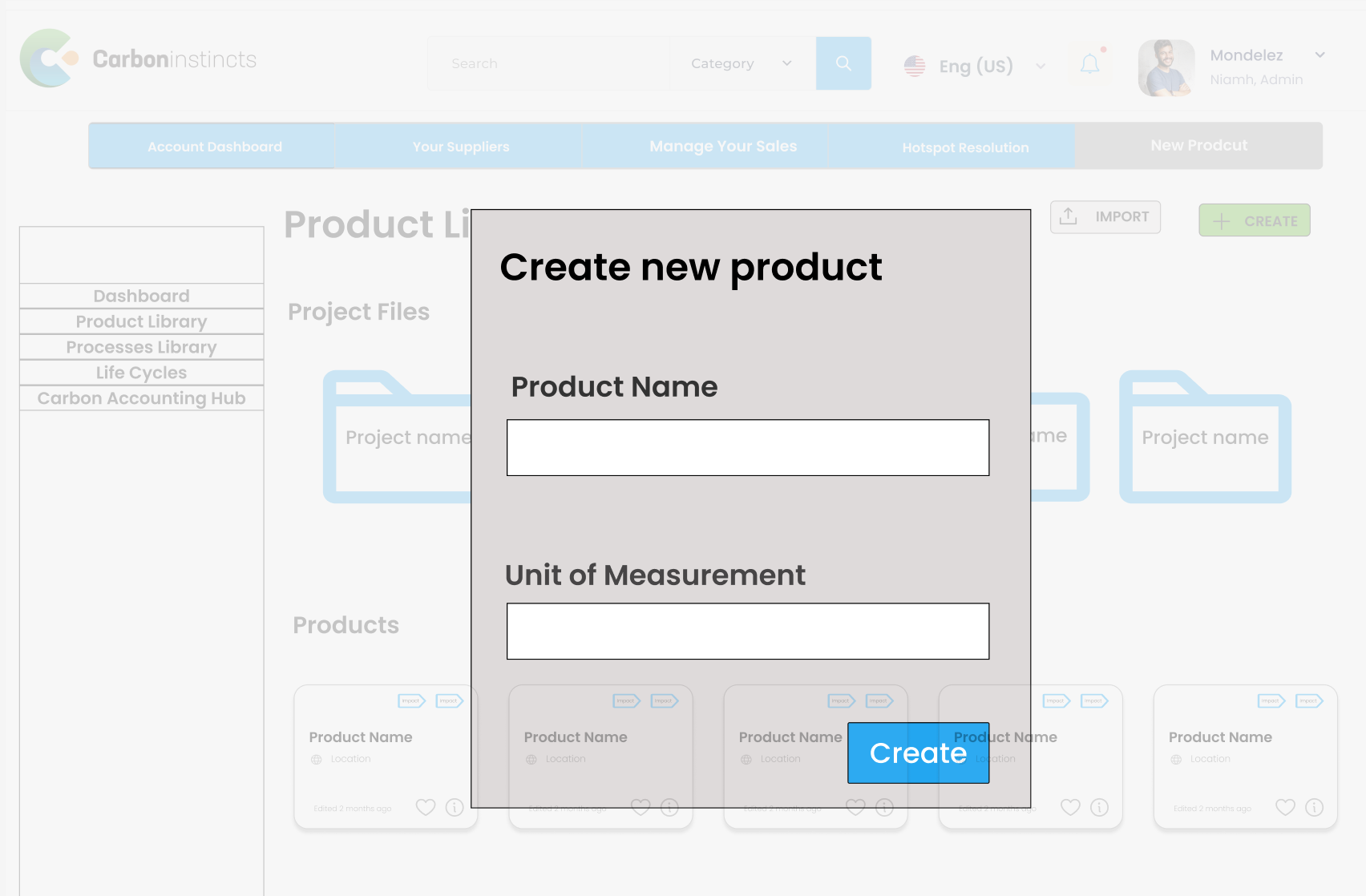
Task: Click the Create new product dialog title
Action: [x=691, y=268]
